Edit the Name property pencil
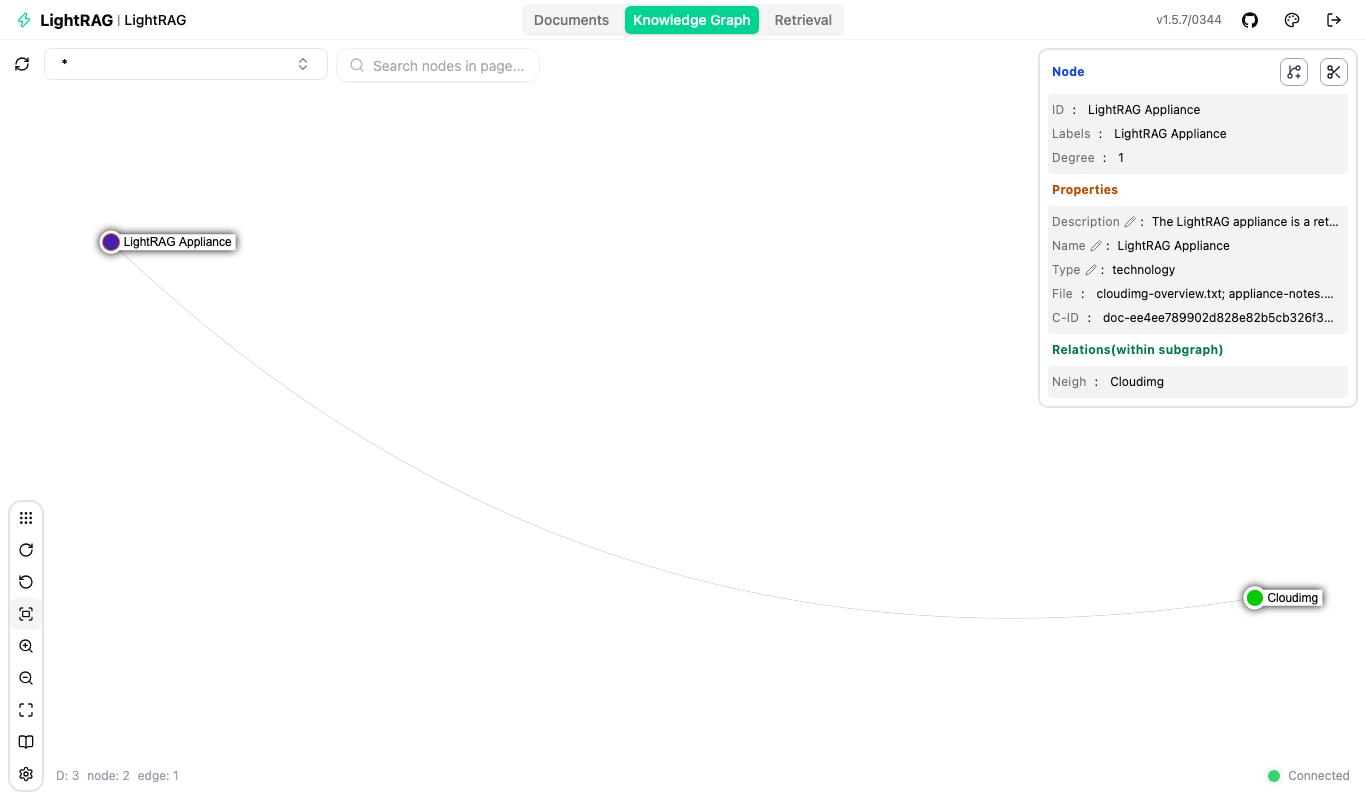Viewport: 1366px width, 800px height. point(1096,246)
